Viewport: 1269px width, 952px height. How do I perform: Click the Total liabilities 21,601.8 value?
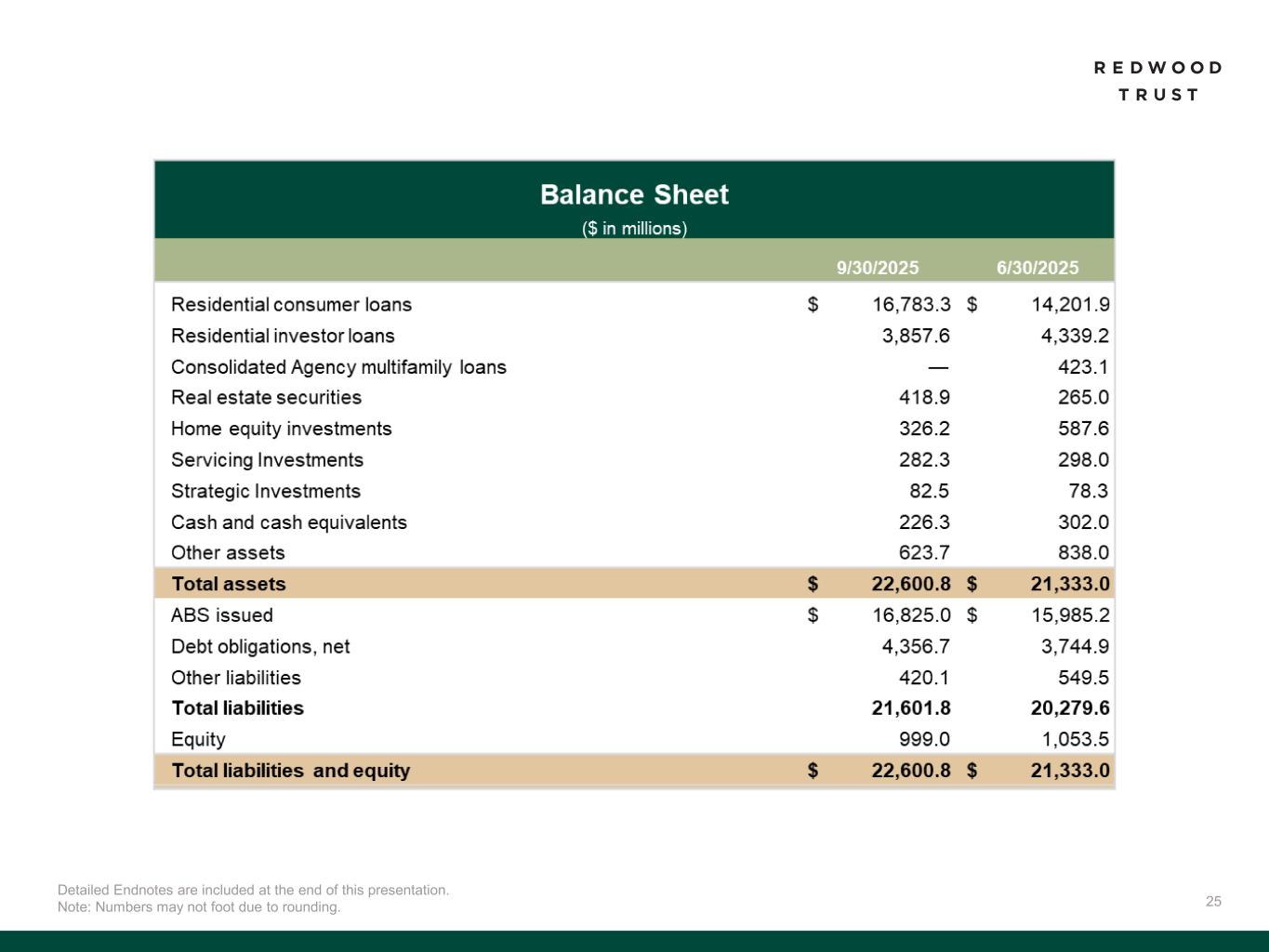click(x=910, y=708)
